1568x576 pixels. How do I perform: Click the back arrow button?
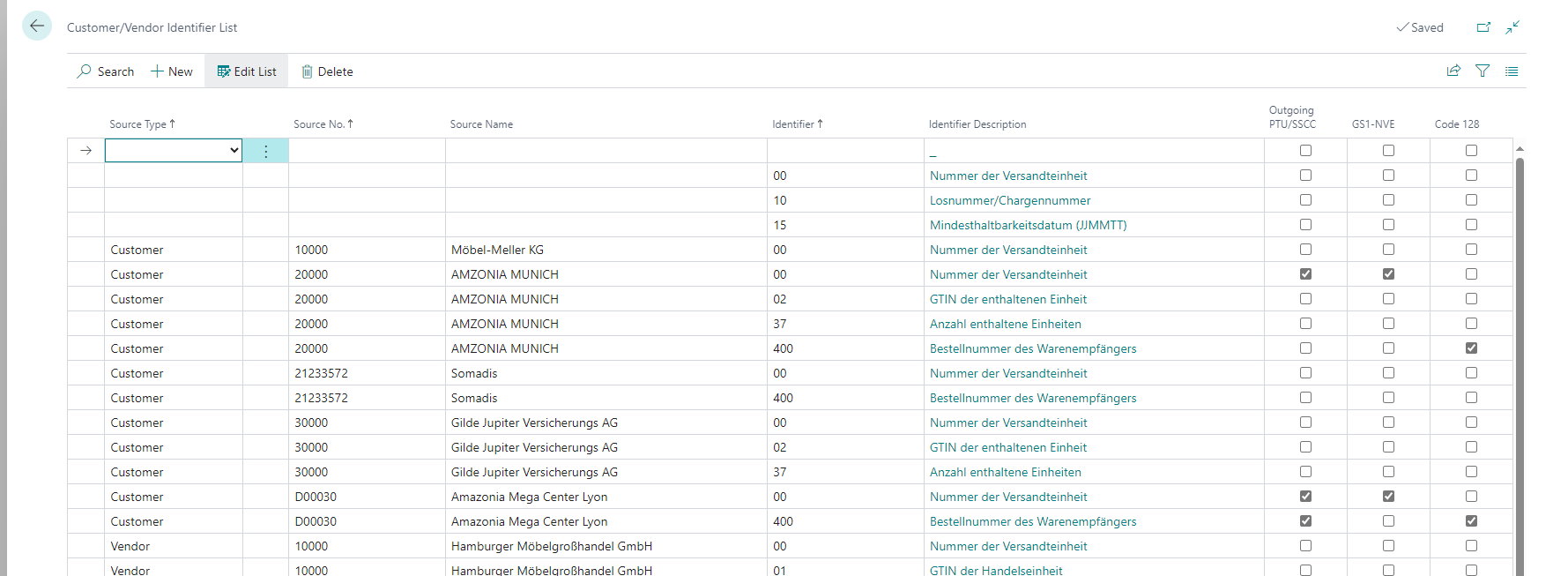pos(37,26)
